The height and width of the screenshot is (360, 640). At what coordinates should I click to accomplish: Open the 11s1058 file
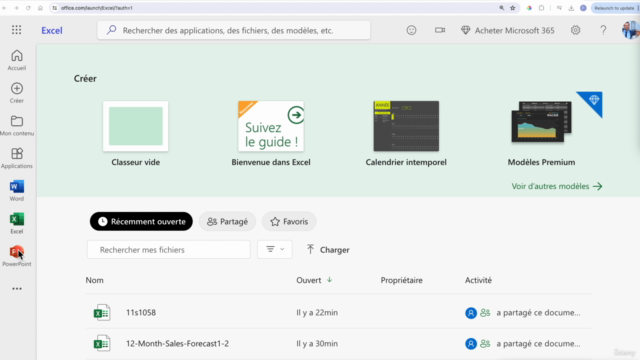tap(141, 312)
